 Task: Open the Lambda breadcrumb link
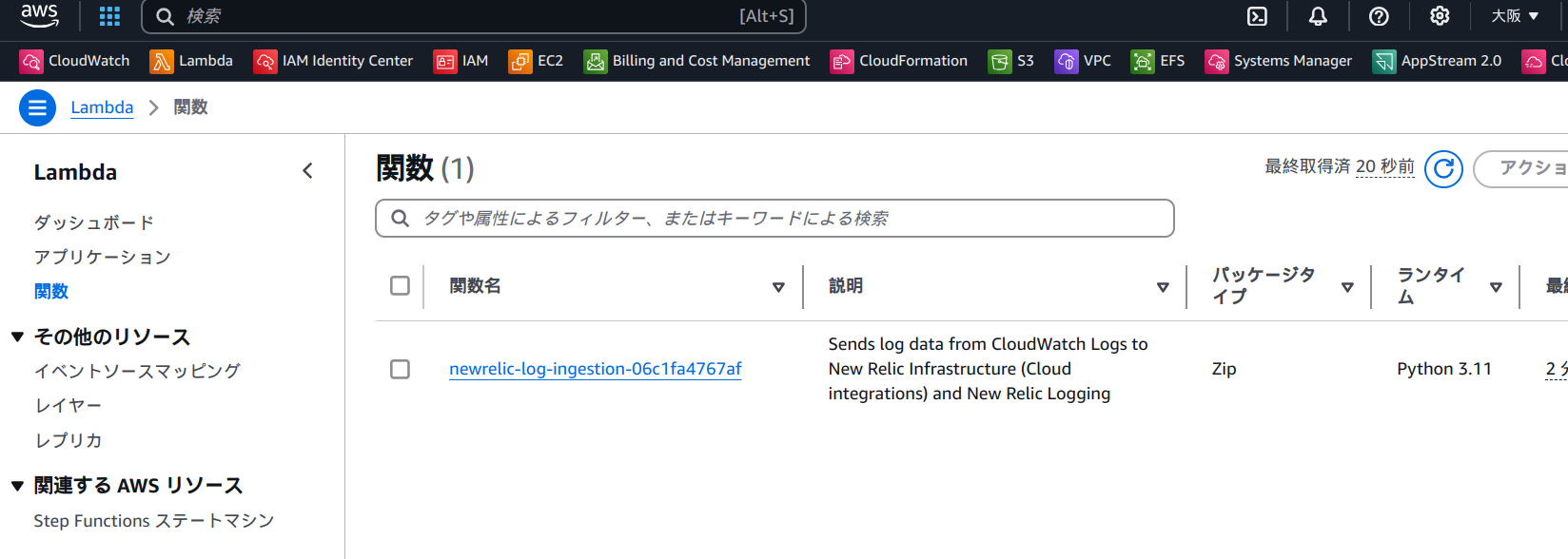102,107
